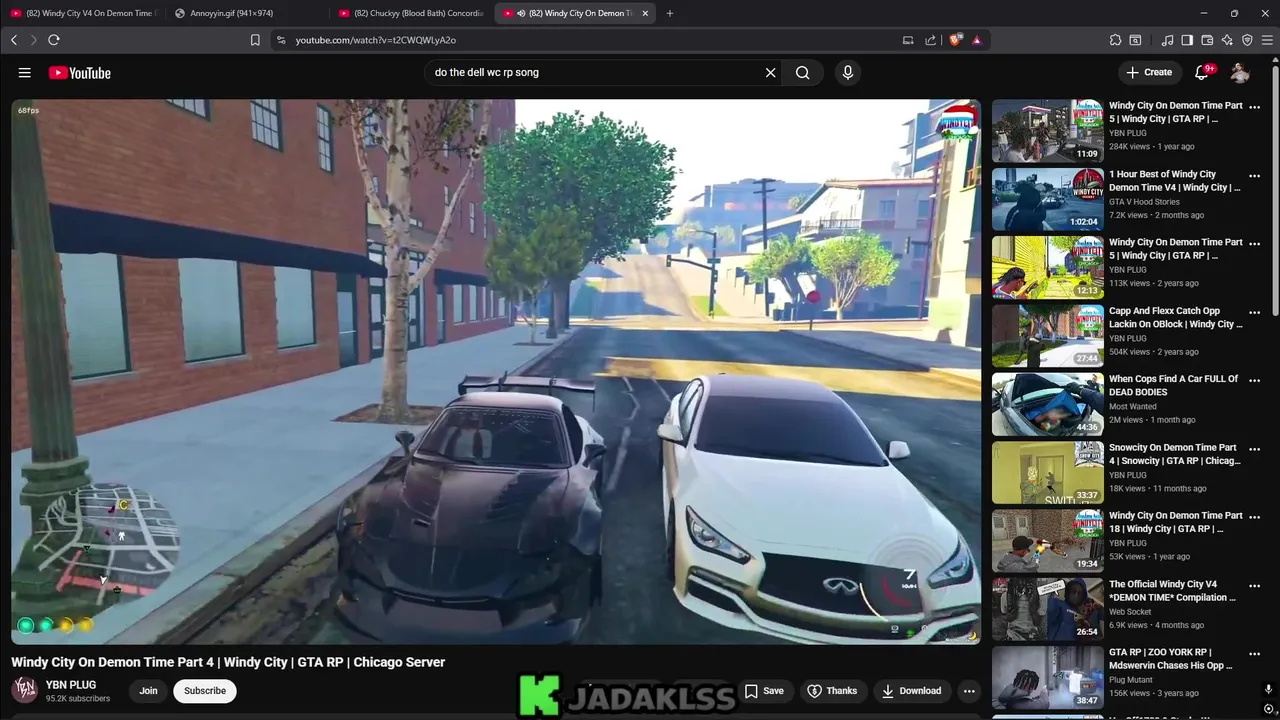
Task: Clear the search box with the X
Action: pyautogui.click(x=770, y=73)
